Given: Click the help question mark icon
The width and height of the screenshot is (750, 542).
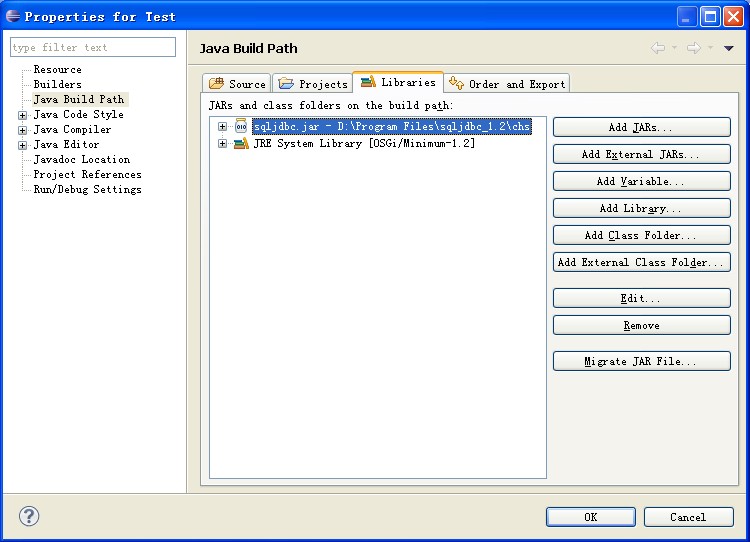Looking at the screenshot, I should [29, 516].
